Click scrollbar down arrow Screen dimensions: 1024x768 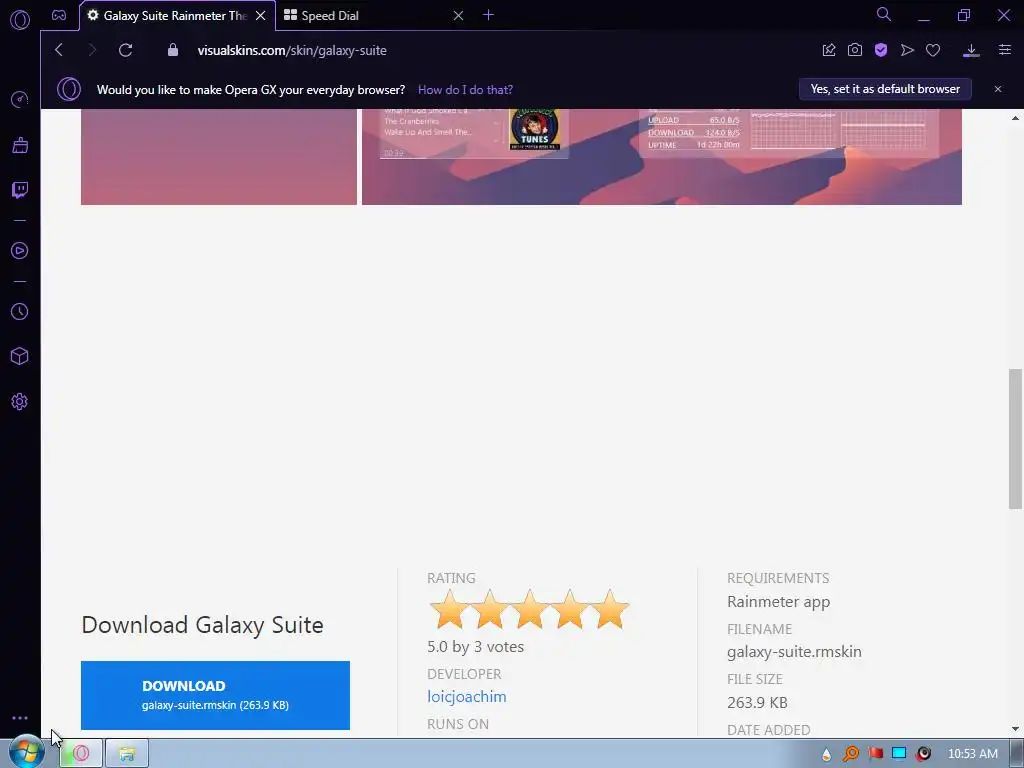click(1015, 729)
